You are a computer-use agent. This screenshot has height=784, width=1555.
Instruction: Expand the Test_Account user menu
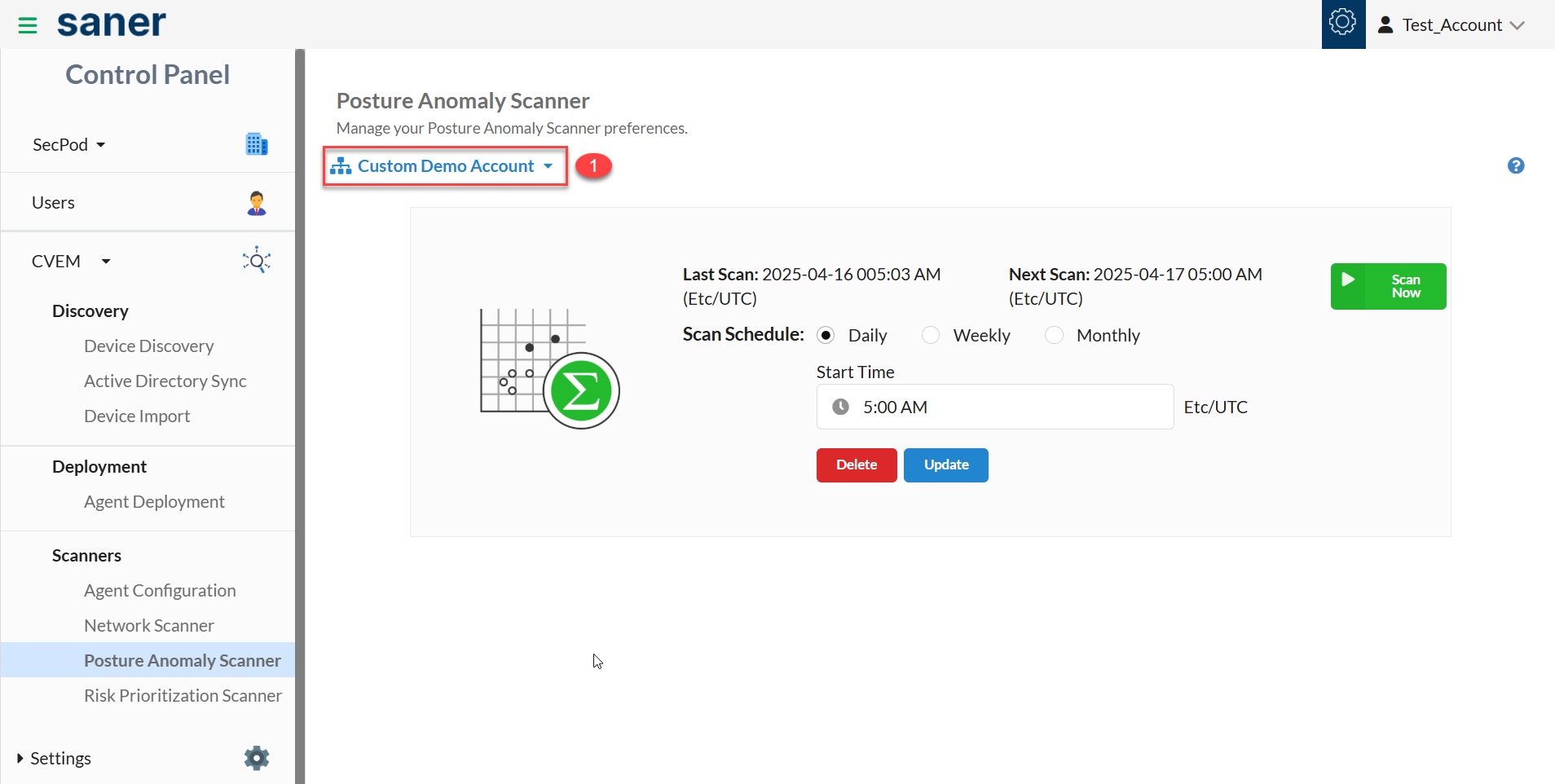pos(1451,25)
